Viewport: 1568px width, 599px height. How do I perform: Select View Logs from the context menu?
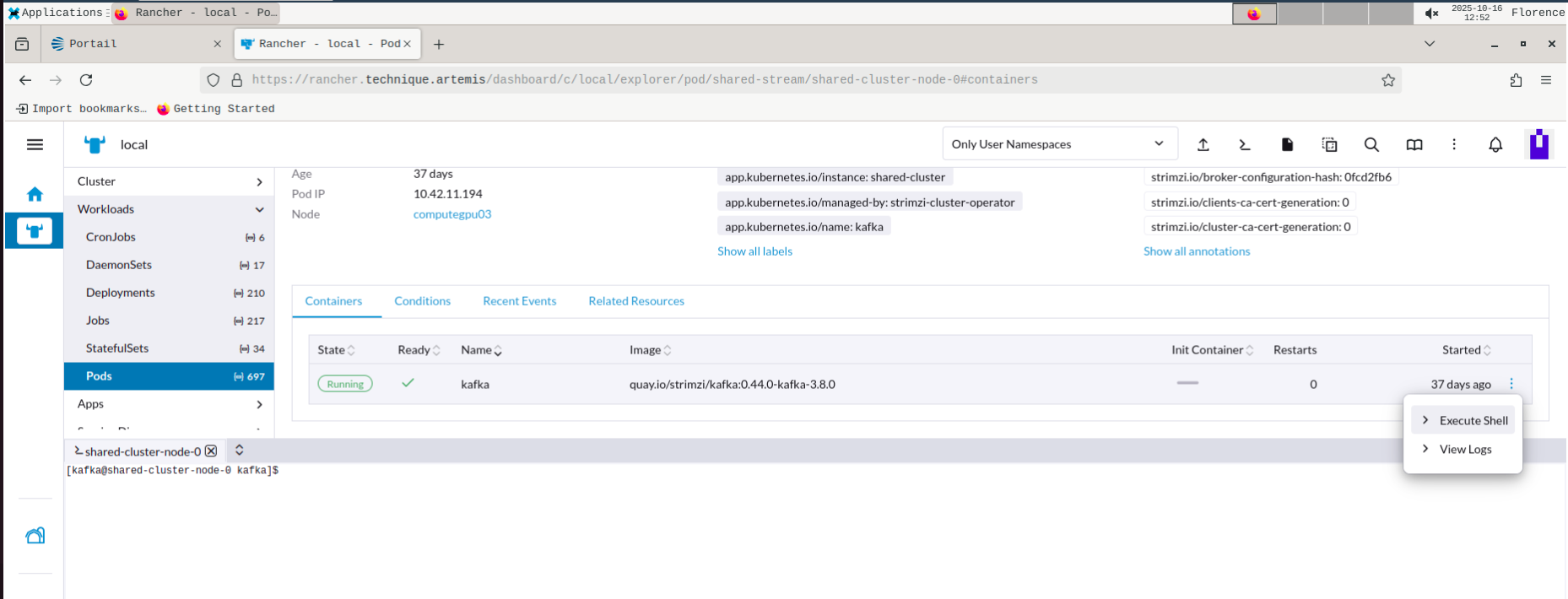[1465, 449]
